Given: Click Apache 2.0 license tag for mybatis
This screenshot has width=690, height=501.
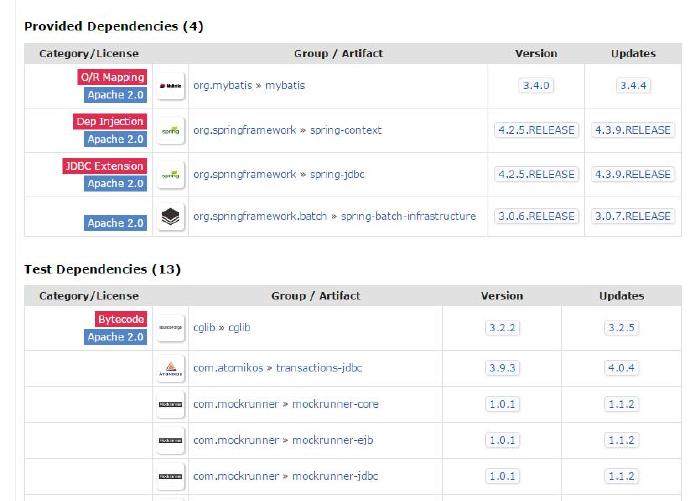Looking at the screenshot, I should (x=115, y=95).
